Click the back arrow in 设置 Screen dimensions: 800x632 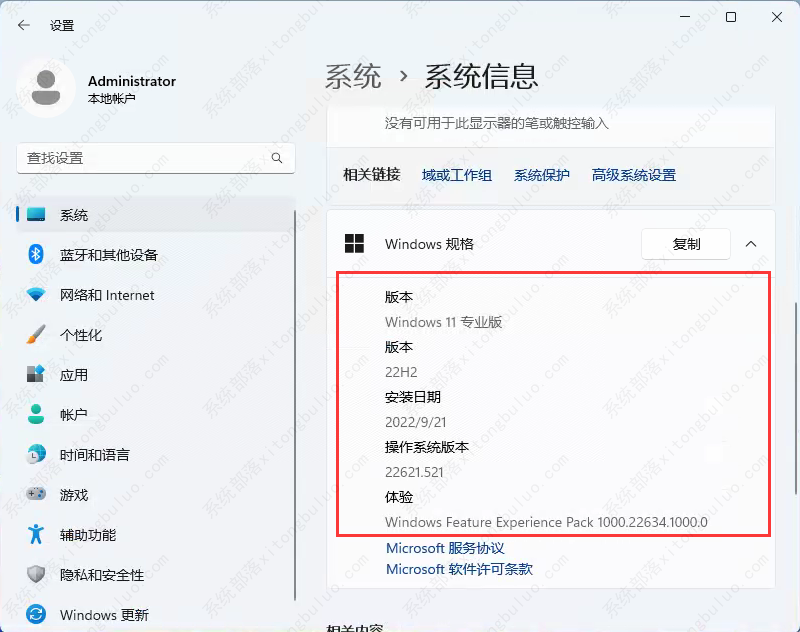click(22, 25)
